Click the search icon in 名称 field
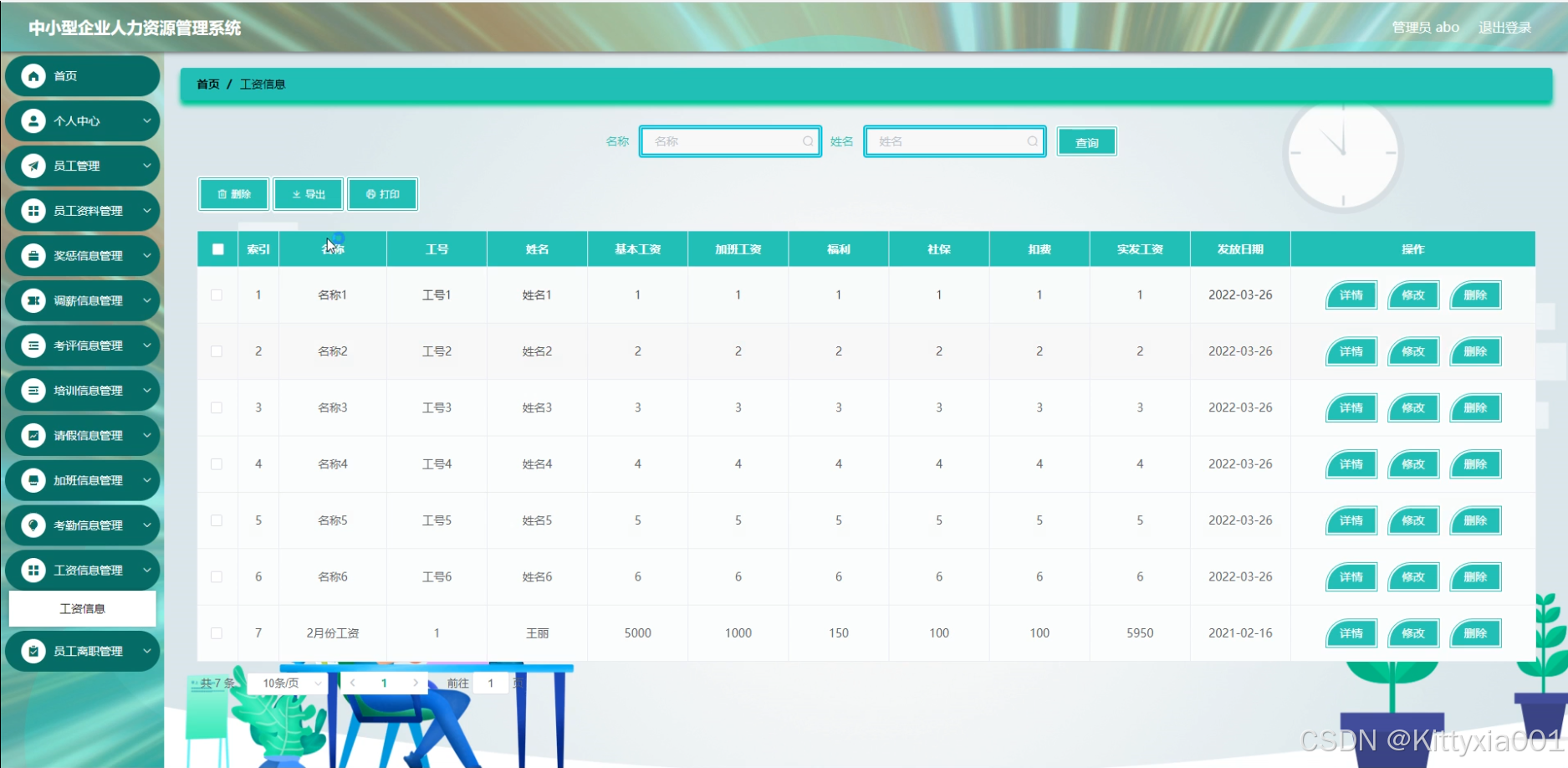Screen dimensions: 1568x768 click(808, 141)
